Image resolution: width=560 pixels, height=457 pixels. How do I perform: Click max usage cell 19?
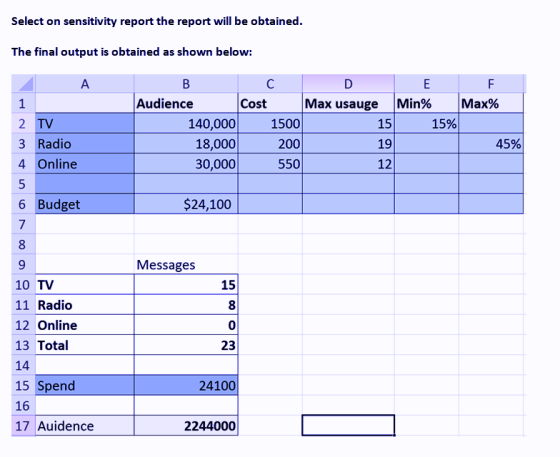point(348,144)
